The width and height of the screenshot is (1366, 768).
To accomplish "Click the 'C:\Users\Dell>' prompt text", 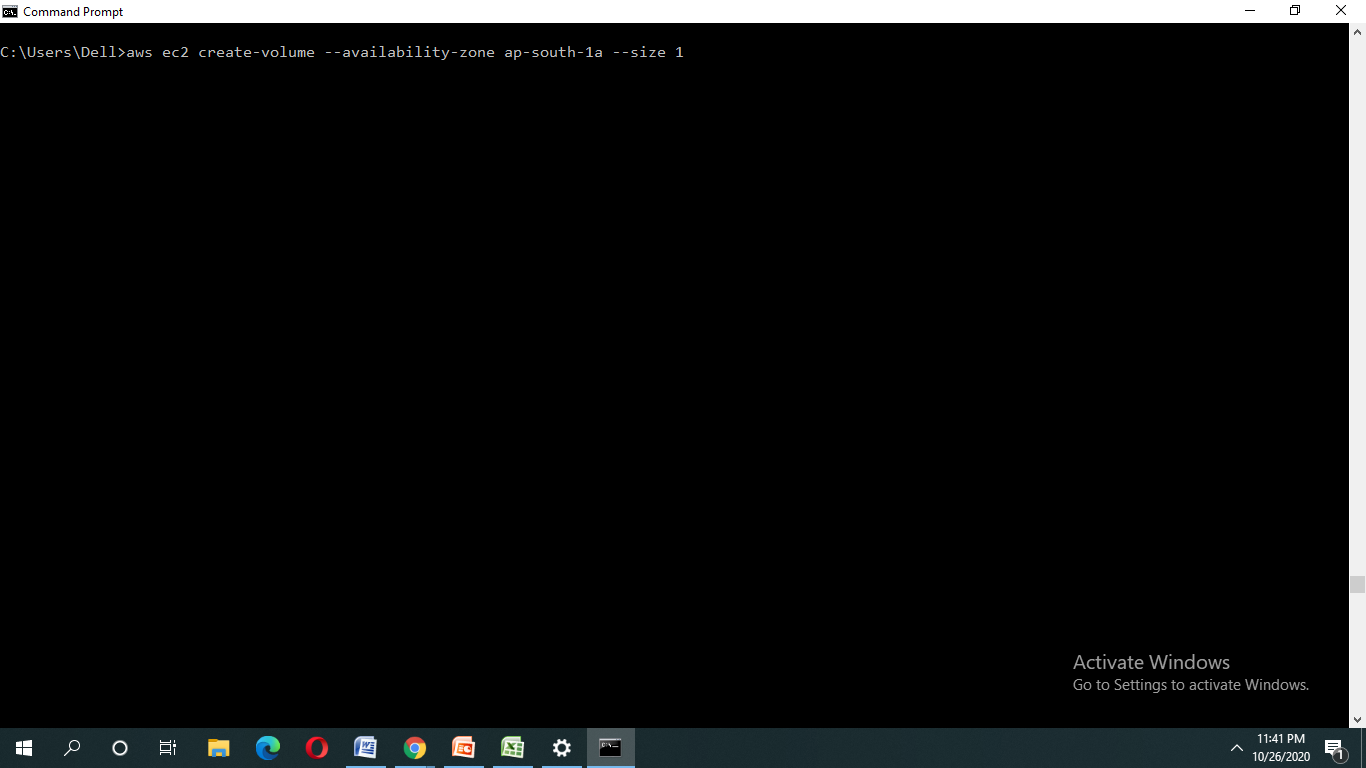I will 62,52.
